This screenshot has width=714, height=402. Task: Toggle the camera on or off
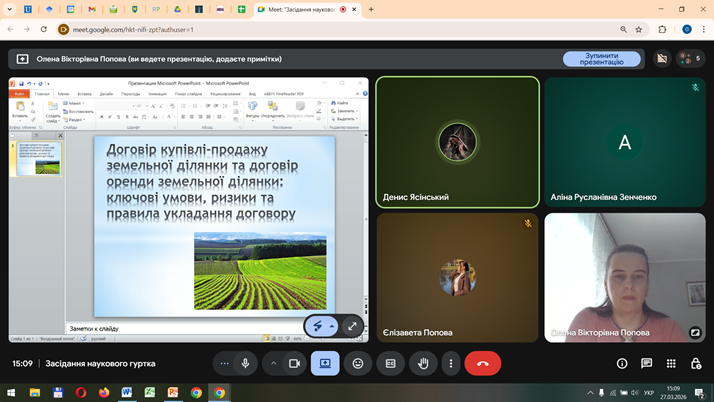point(294,363)
